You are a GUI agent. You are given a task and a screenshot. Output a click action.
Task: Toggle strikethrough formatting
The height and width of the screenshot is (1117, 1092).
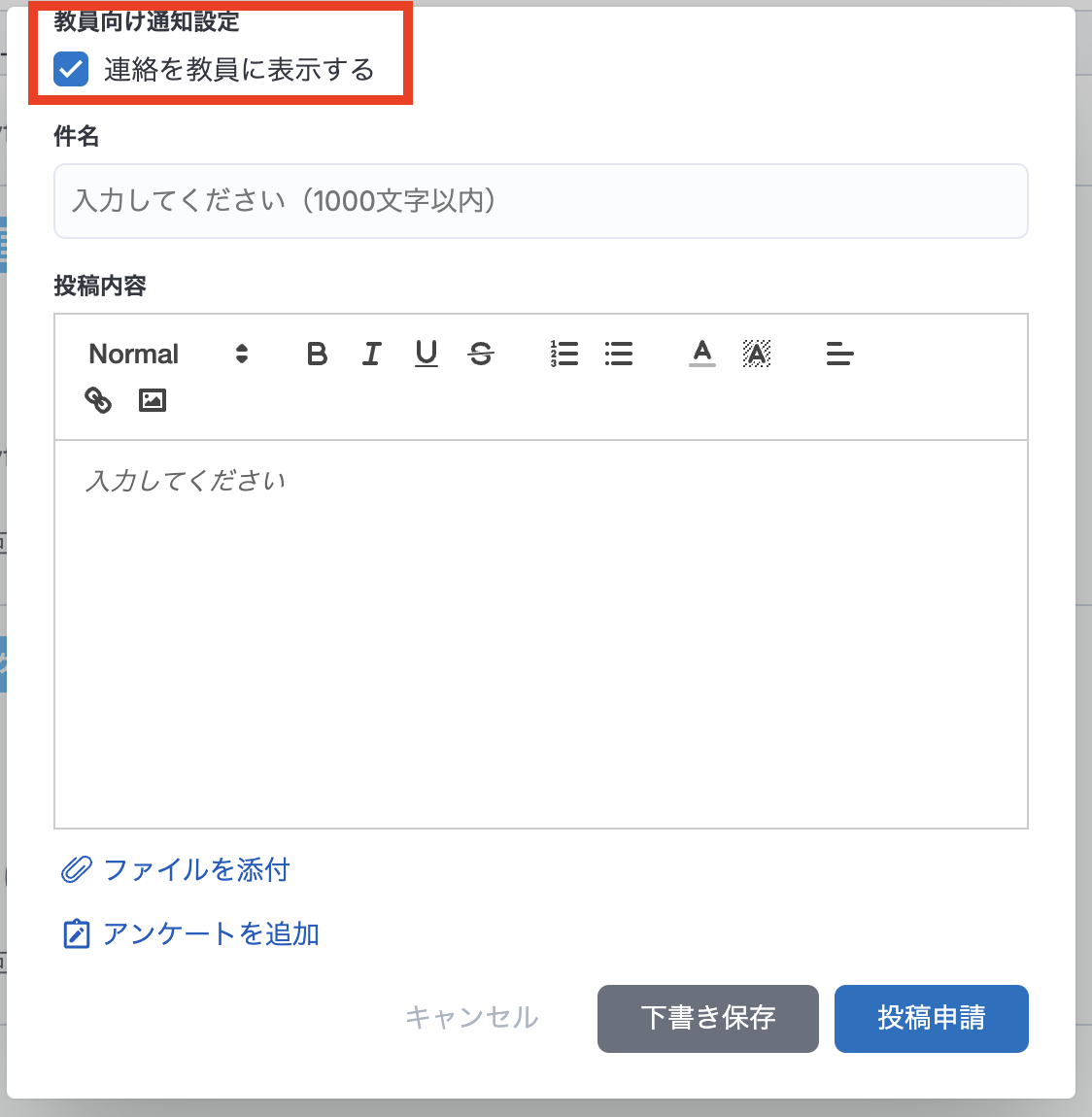pos(481,355)
